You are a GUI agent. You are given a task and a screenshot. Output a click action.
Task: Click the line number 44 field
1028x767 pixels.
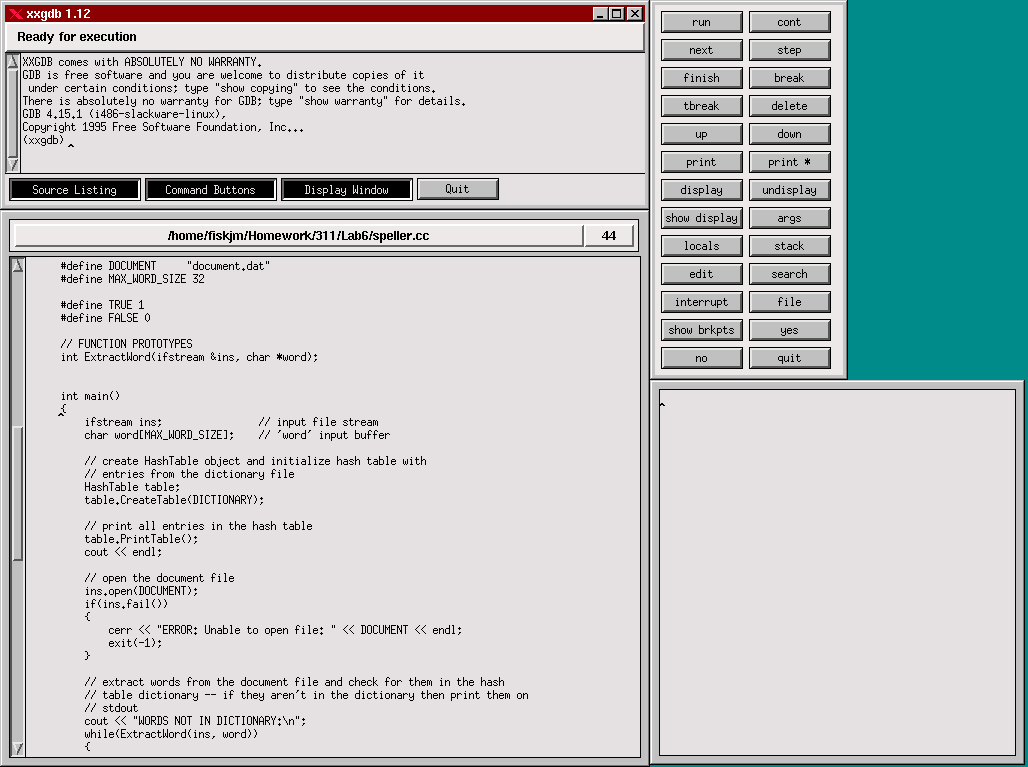coord(609,236)
